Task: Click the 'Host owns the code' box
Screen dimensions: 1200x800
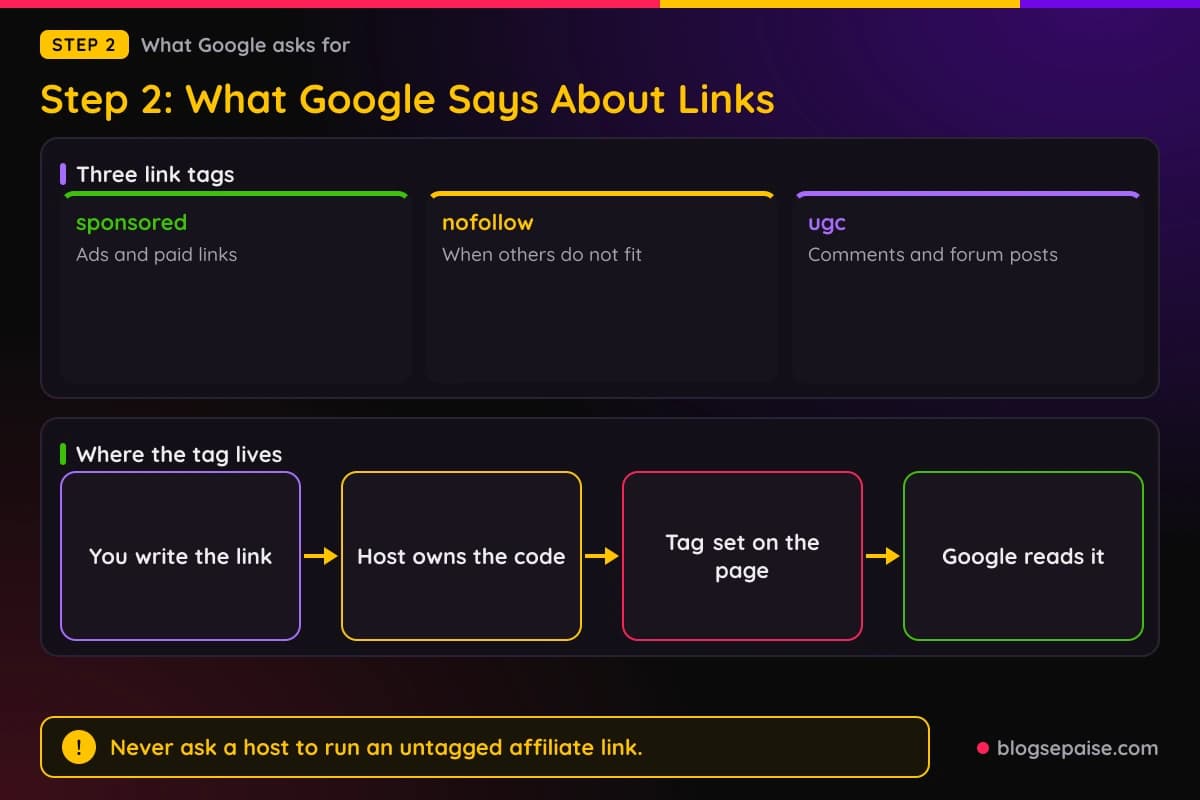Action: [x=461, y=556]
